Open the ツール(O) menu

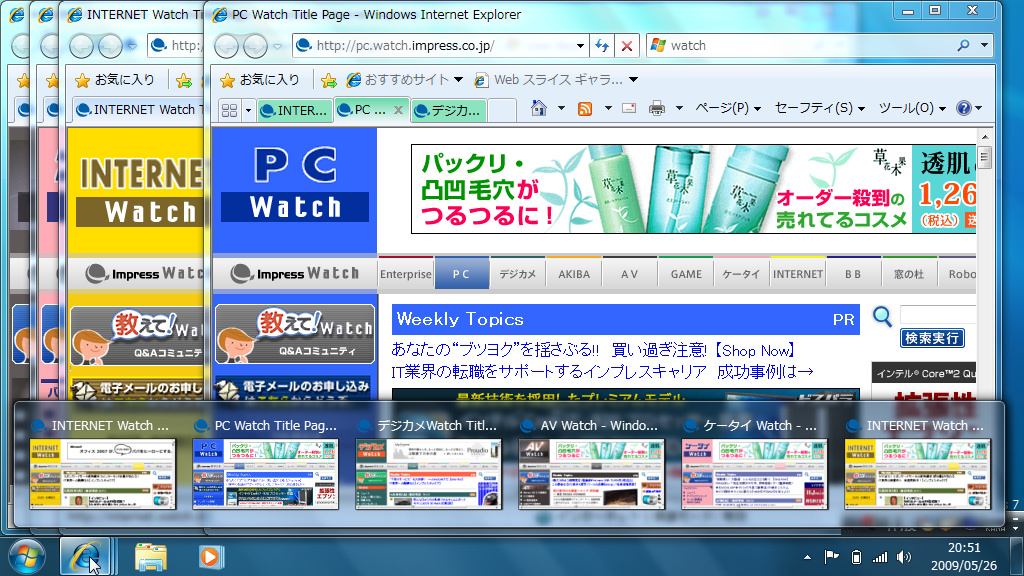click(x=912, y=108)
